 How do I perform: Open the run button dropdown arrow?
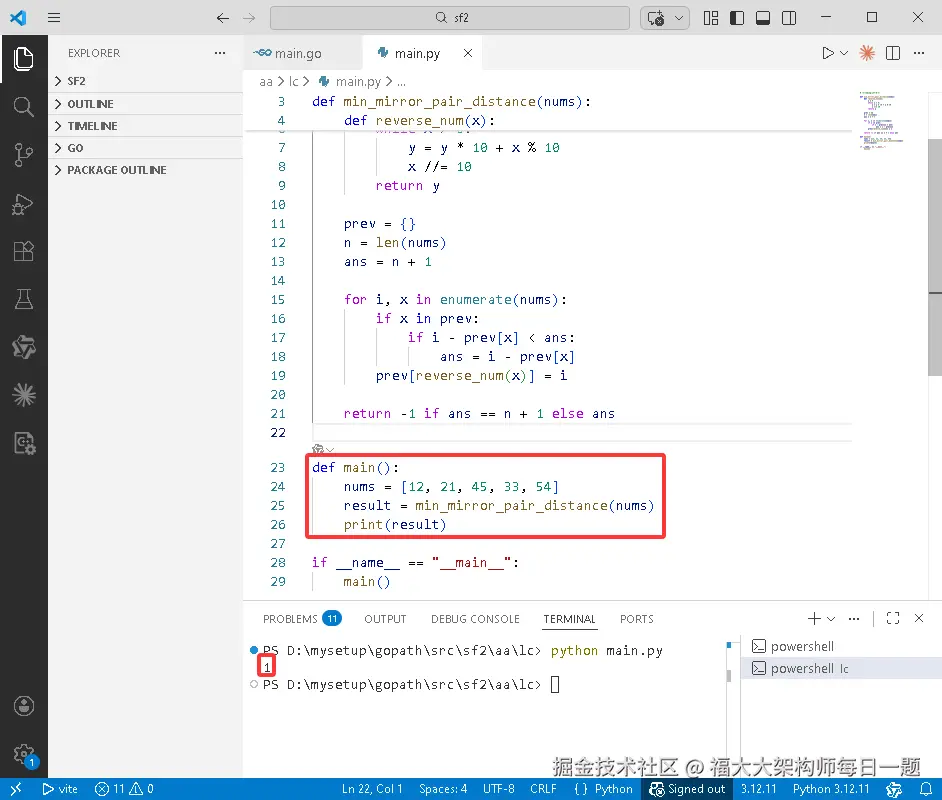tap(844, 53)
